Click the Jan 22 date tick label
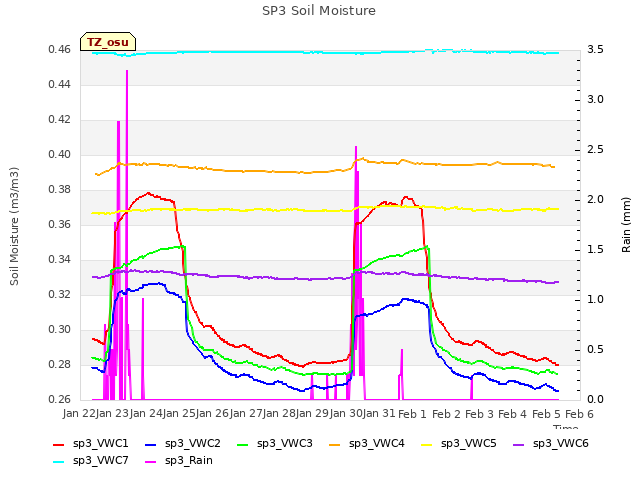640x480 pixels. coord(78,414)
